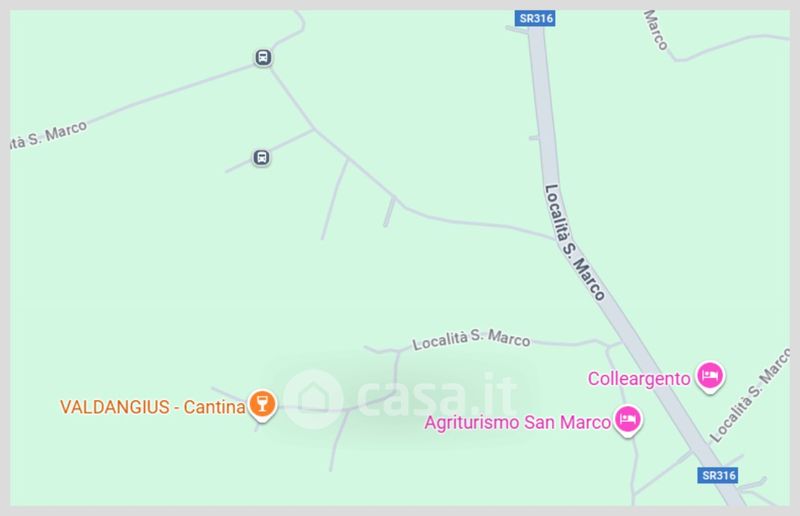
Task: Click the SR316 road shield below Agriturismo San Marco
Action: click(717, 476)
